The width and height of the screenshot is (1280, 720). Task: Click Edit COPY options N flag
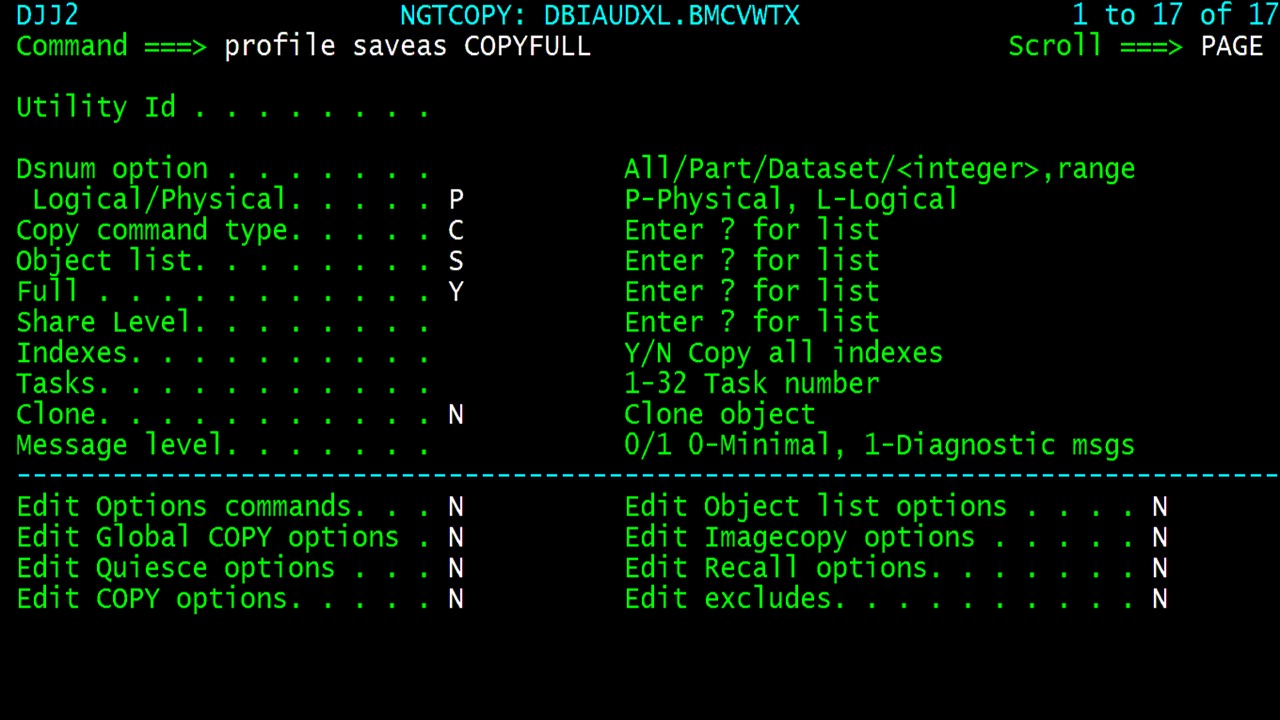click(456, 599)
